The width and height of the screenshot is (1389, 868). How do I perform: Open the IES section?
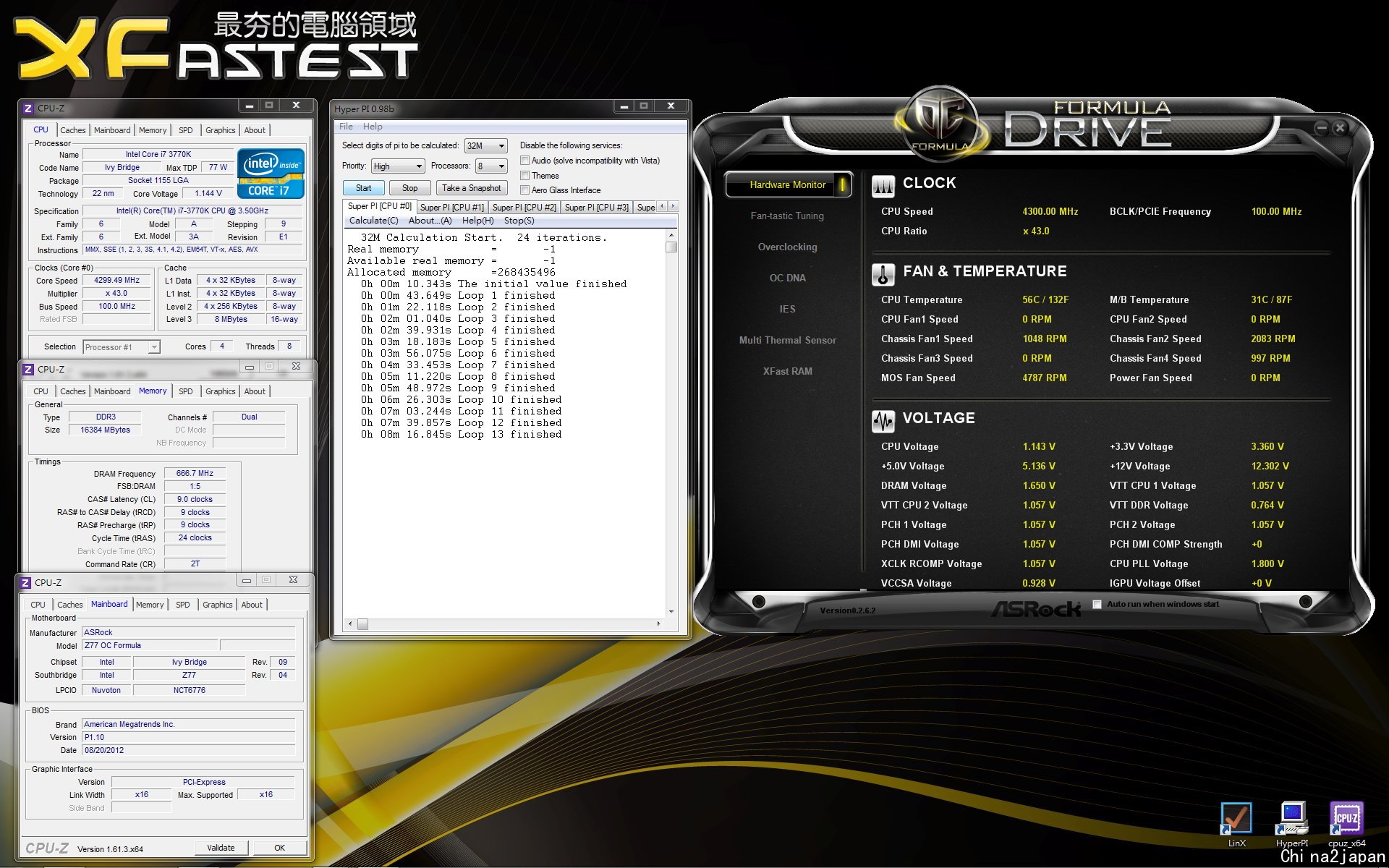787,309
